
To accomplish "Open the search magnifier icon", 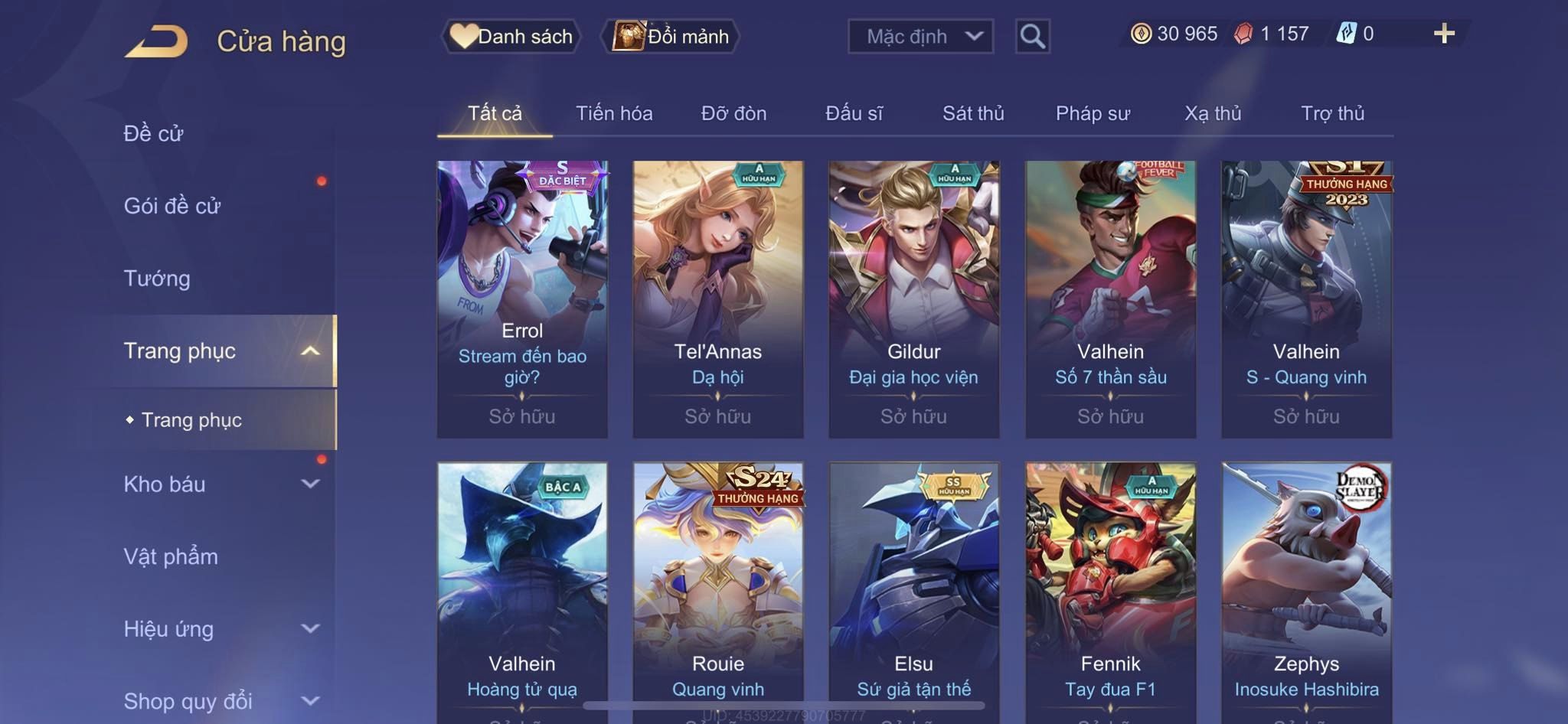I will 1032,36.
